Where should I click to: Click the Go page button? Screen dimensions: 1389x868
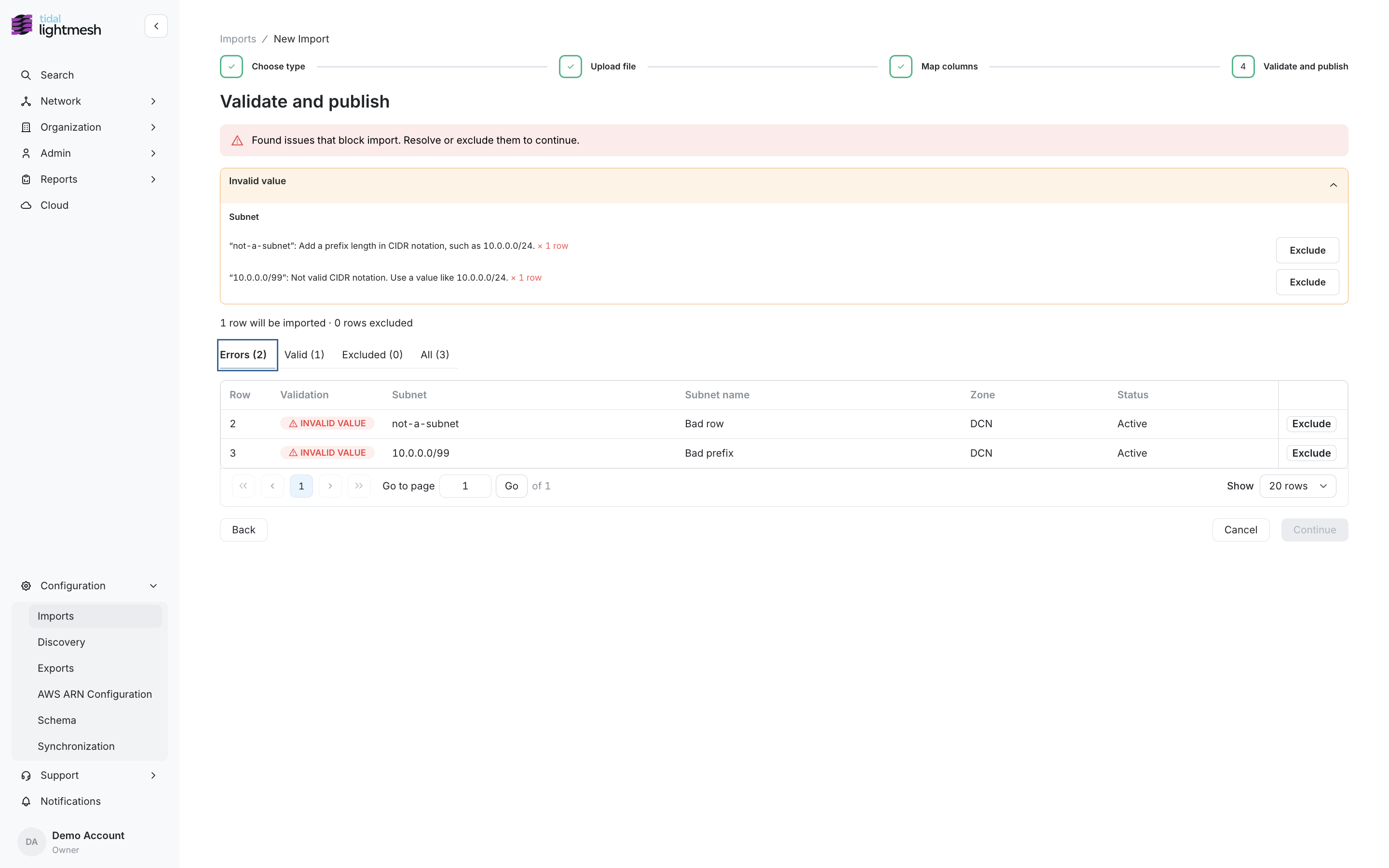click(x=511, y=486)
